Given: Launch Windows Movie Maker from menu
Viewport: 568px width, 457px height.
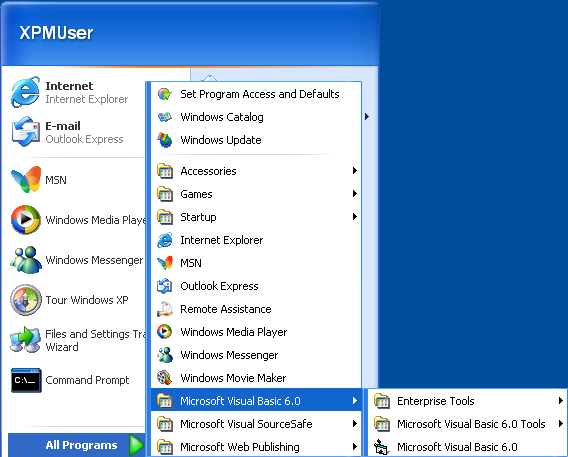Looking at the screenshot, I should (256, 378).
